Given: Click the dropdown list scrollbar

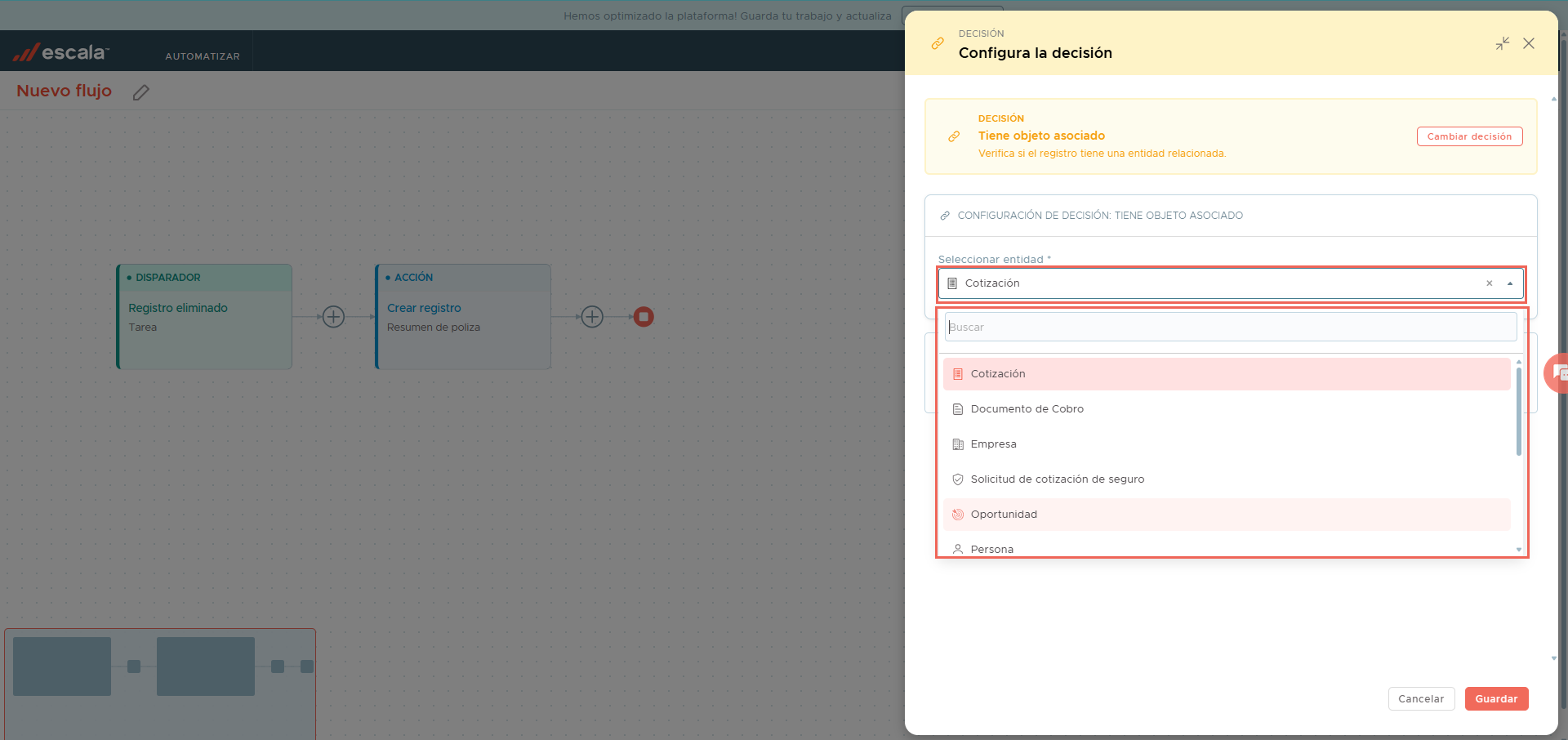Looking at the screenshot, I should pyautogui.click(x=1519, y=412).
